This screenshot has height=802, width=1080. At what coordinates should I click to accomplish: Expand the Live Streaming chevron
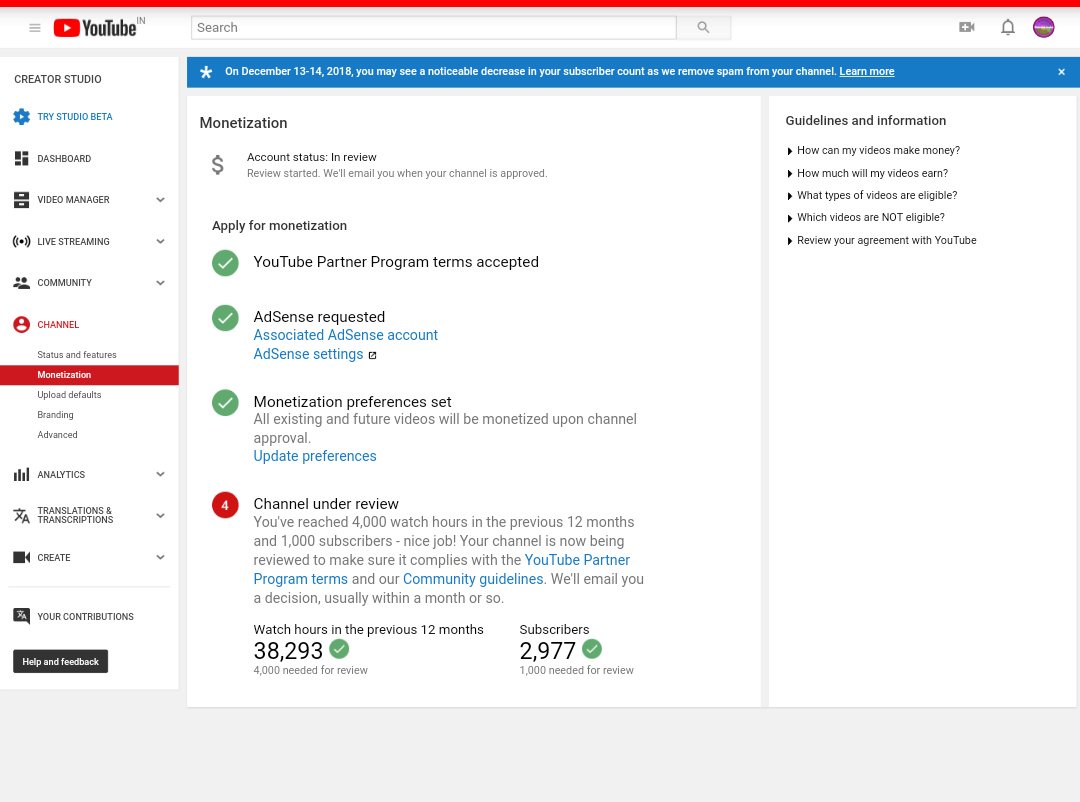click(160, 241)
